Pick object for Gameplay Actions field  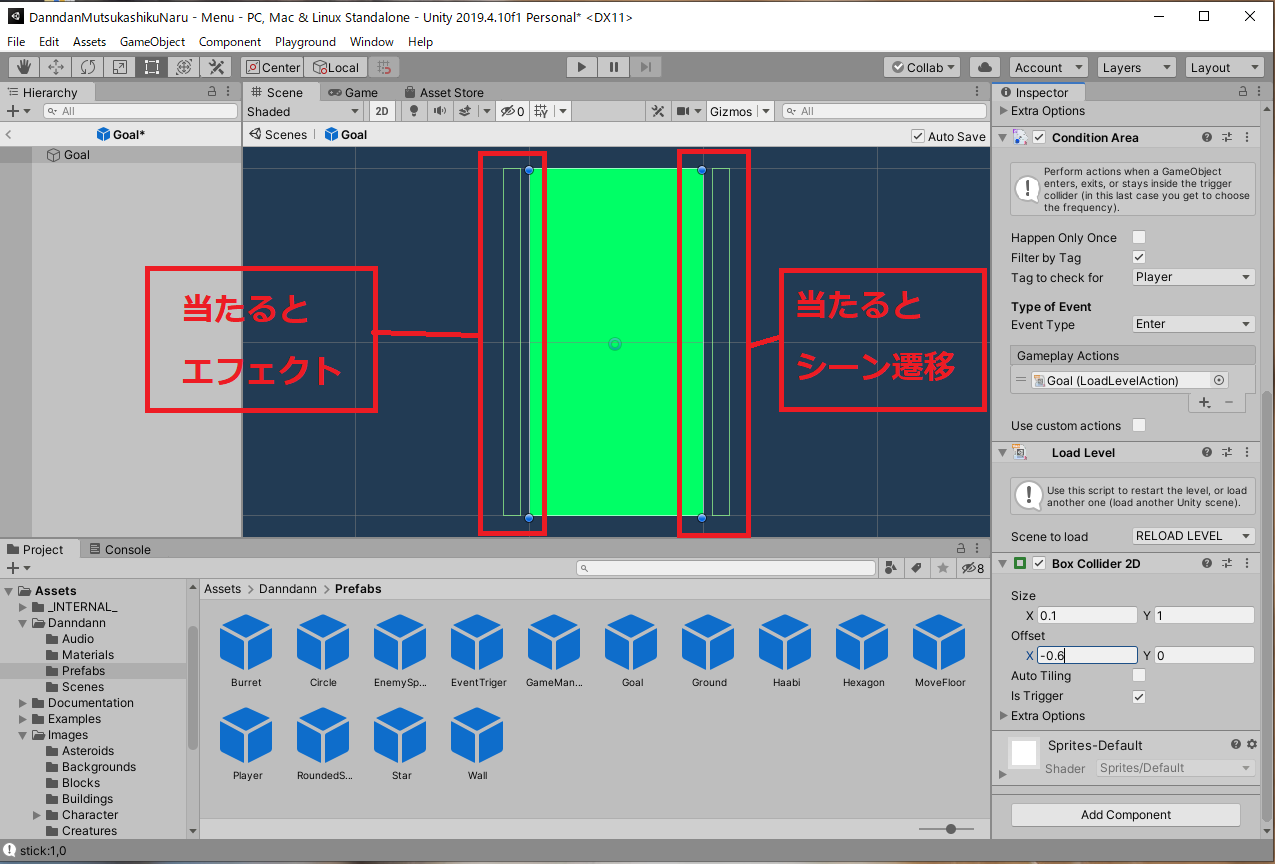(1218, 380)
